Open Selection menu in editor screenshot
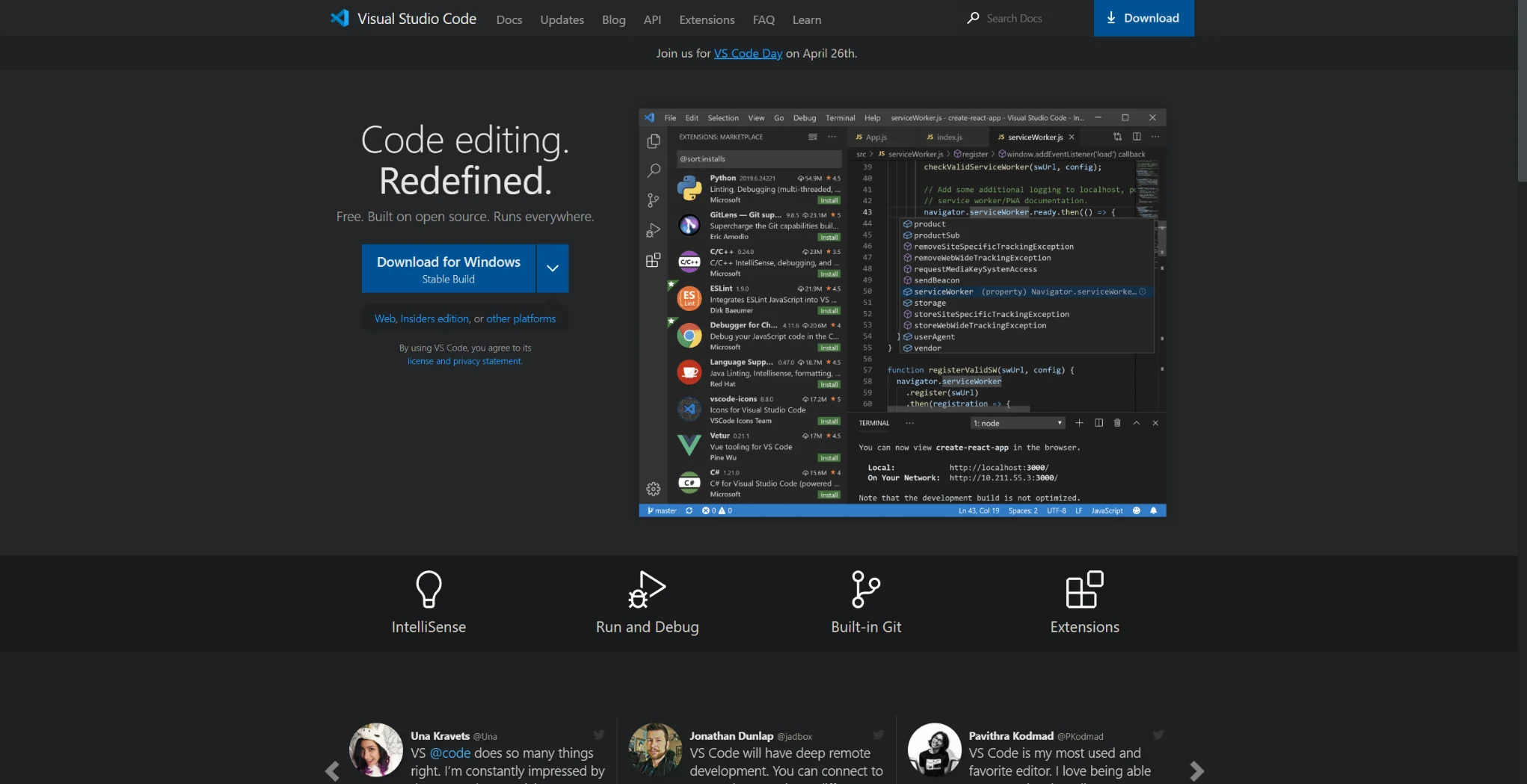Screen dimensions: 1527x784 pyautogui.click(x=723, y=118)
